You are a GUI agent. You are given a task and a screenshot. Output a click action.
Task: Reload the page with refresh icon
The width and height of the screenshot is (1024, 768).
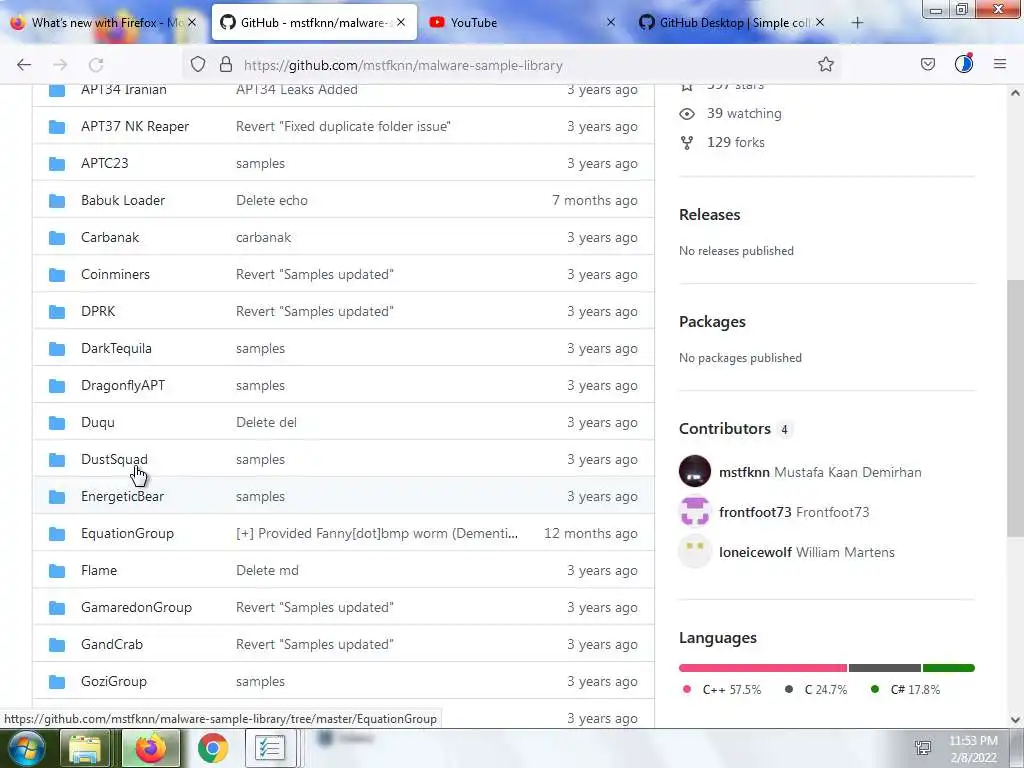point(96,65)
